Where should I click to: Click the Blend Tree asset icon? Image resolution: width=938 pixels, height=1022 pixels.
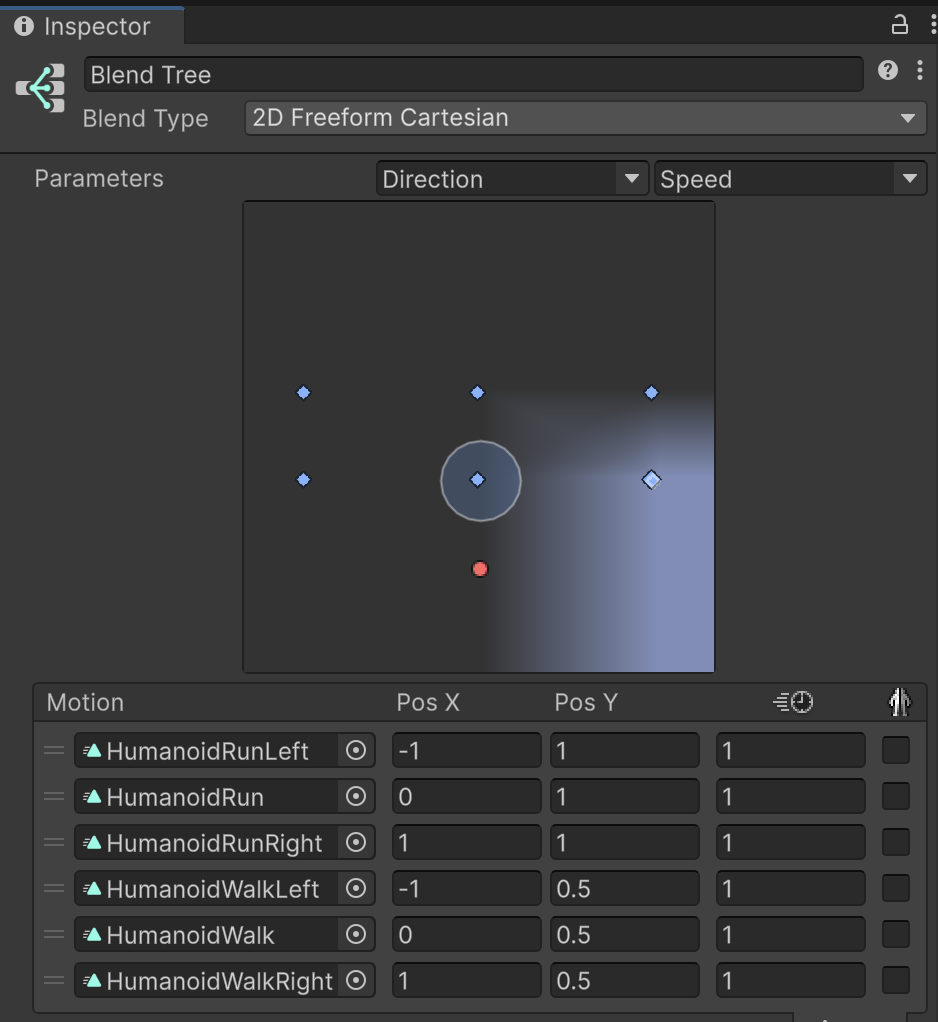40,88
